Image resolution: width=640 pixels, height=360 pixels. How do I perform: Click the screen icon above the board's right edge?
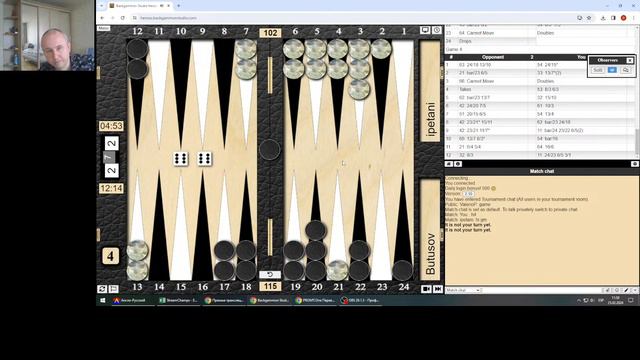pyautogui.click(x=425, y=30)
